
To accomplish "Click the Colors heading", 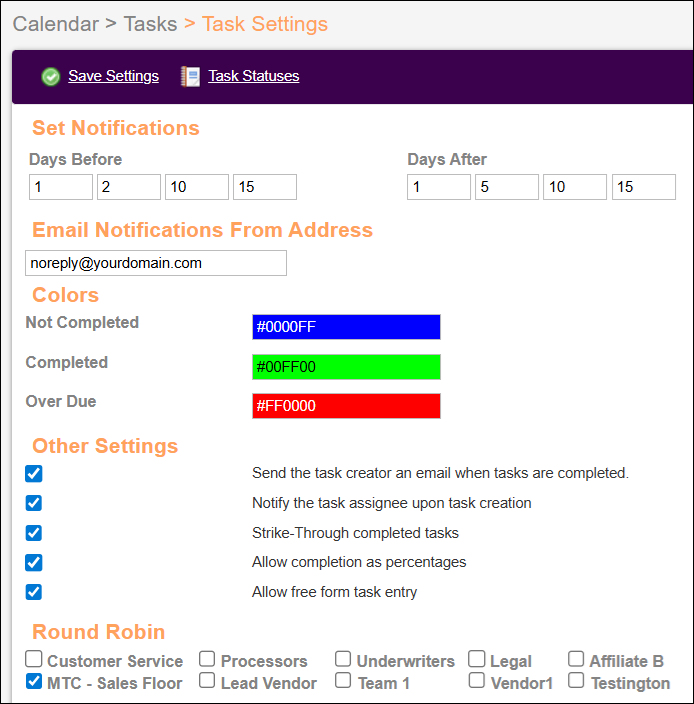I will (x=66, y=295).
